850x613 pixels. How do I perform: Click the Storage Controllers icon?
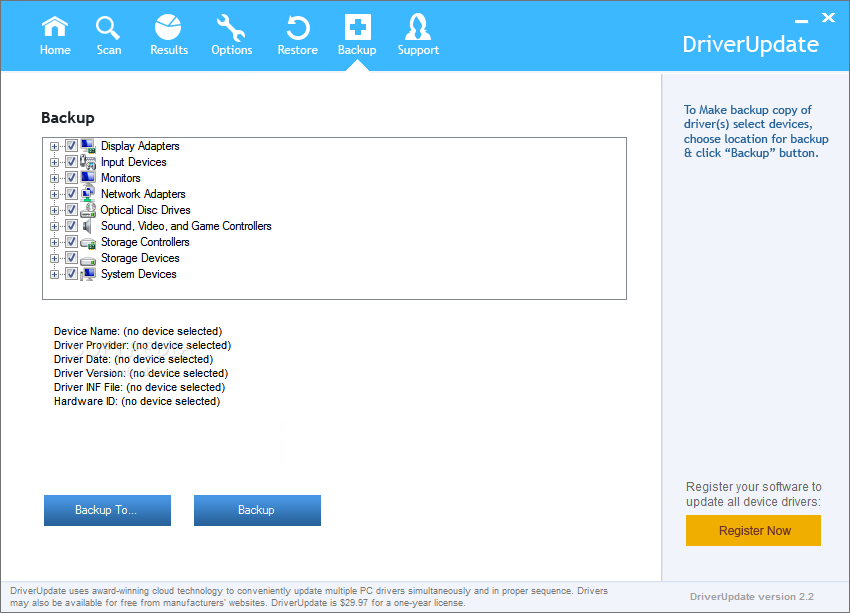[88, 243]
